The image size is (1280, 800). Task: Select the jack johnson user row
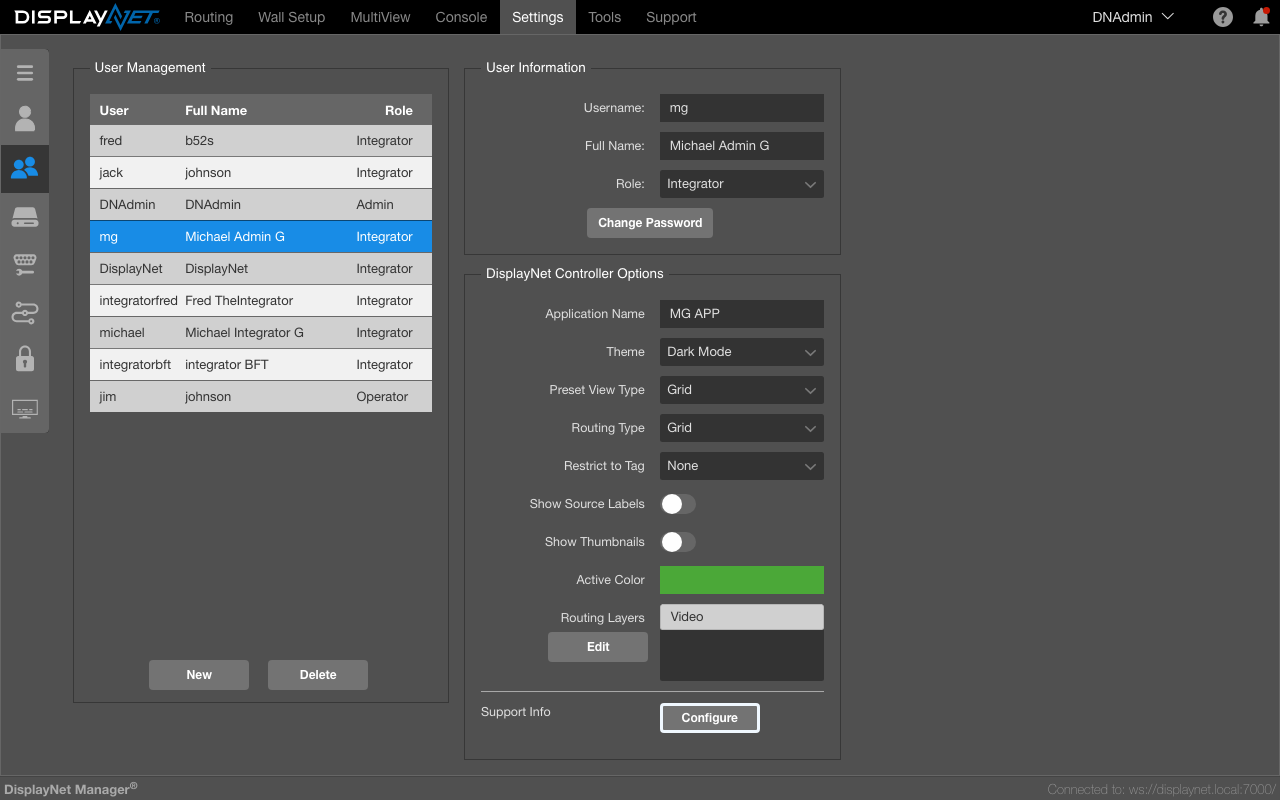click(x=261, y=173)
